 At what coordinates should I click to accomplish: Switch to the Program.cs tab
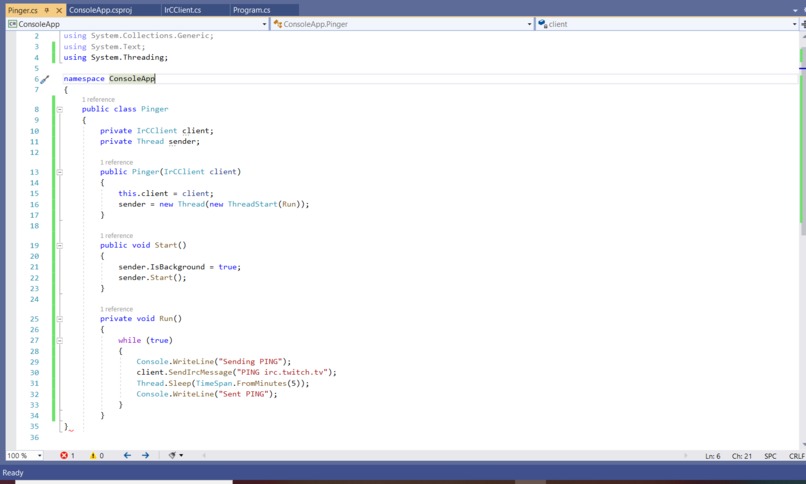[x=251, y=10]
